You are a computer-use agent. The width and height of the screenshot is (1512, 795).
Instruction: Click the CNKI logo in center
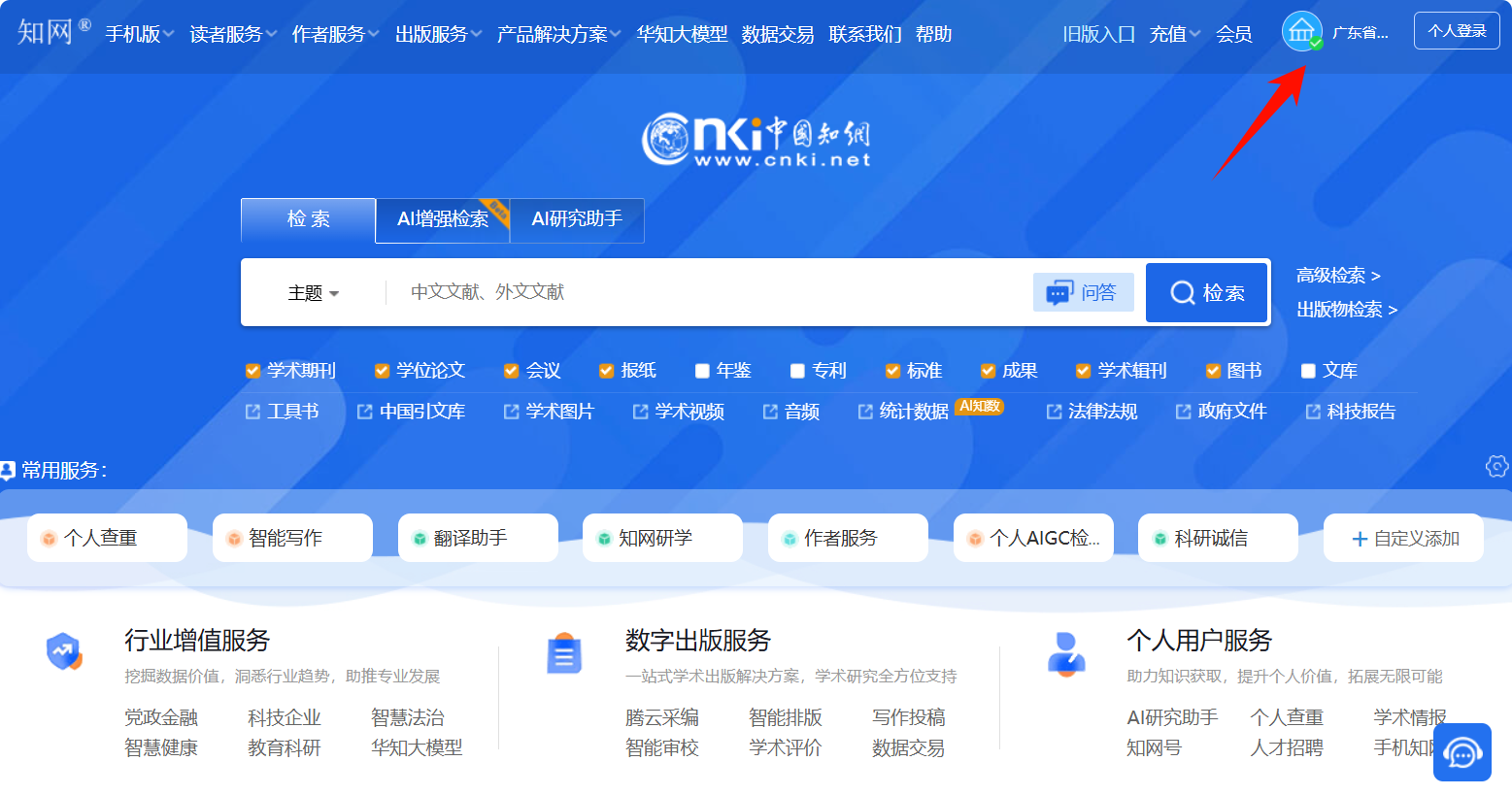[756, 140]
